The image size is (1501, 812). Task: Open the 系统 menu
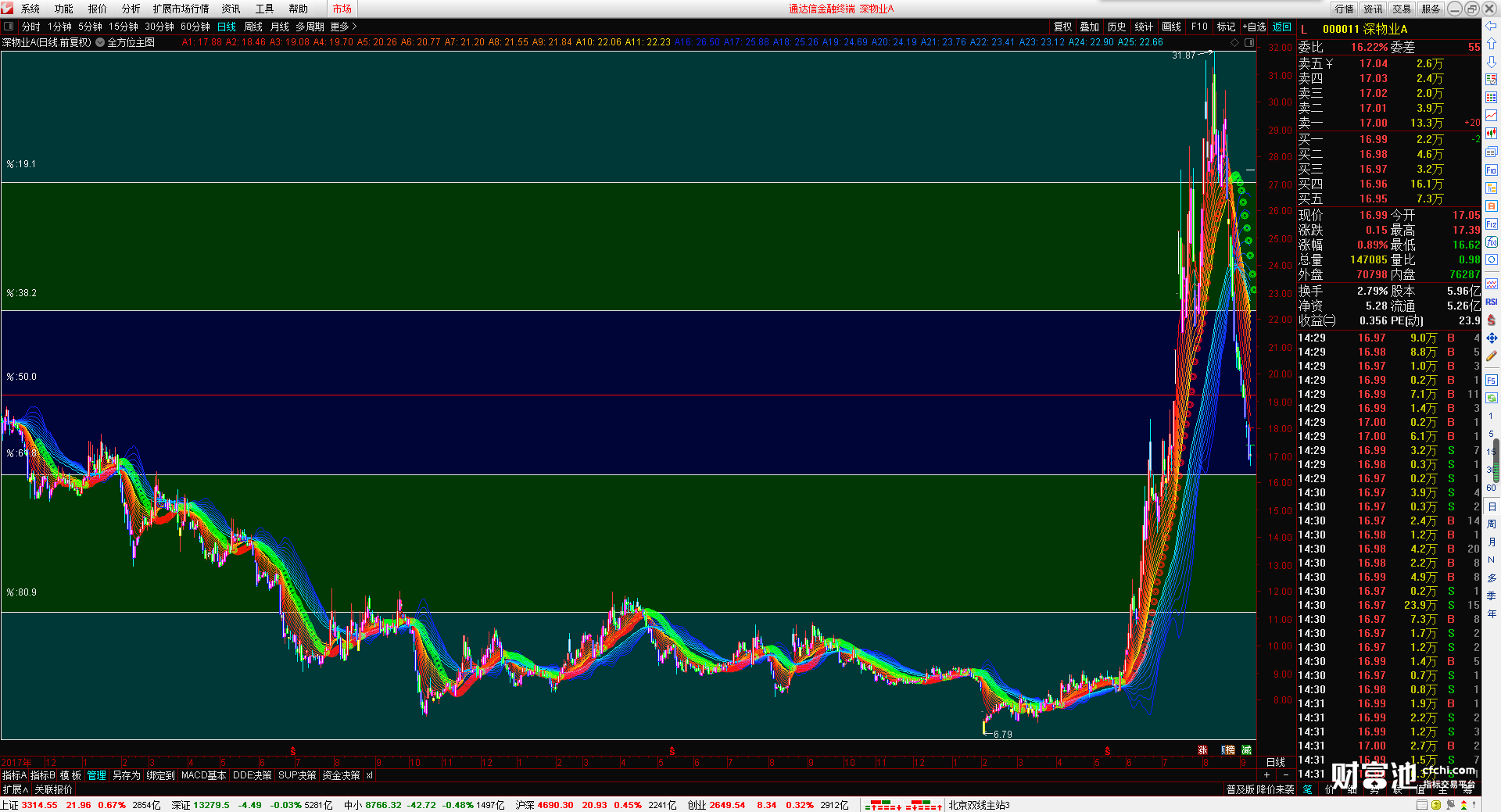30,9
